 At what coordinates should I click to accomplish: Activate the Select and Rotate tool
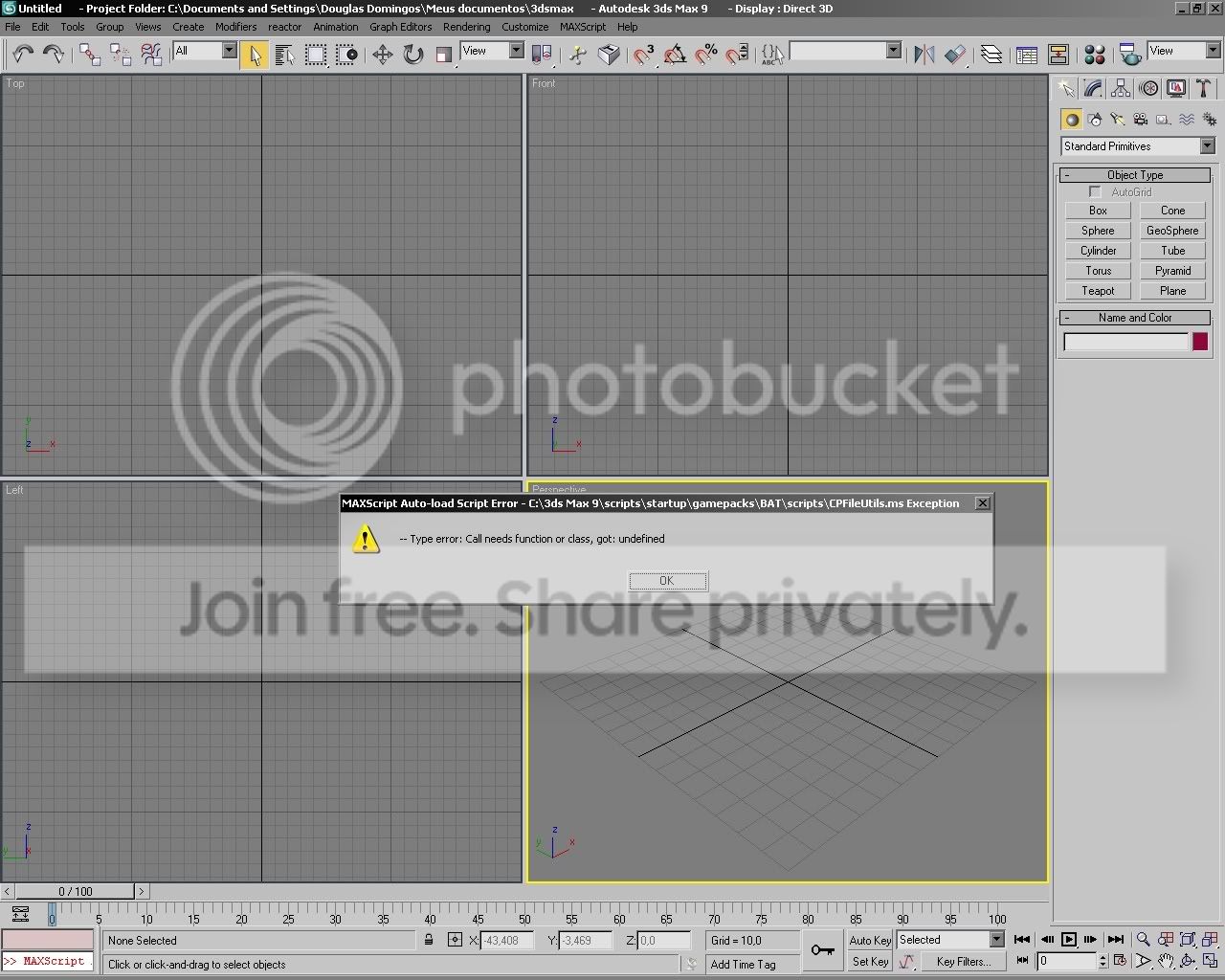(x=412, y=55)
